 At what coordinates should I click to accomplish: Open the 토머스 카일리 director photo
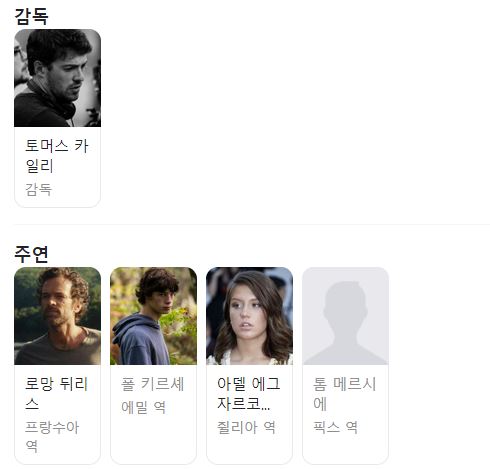tap(57, 78)
